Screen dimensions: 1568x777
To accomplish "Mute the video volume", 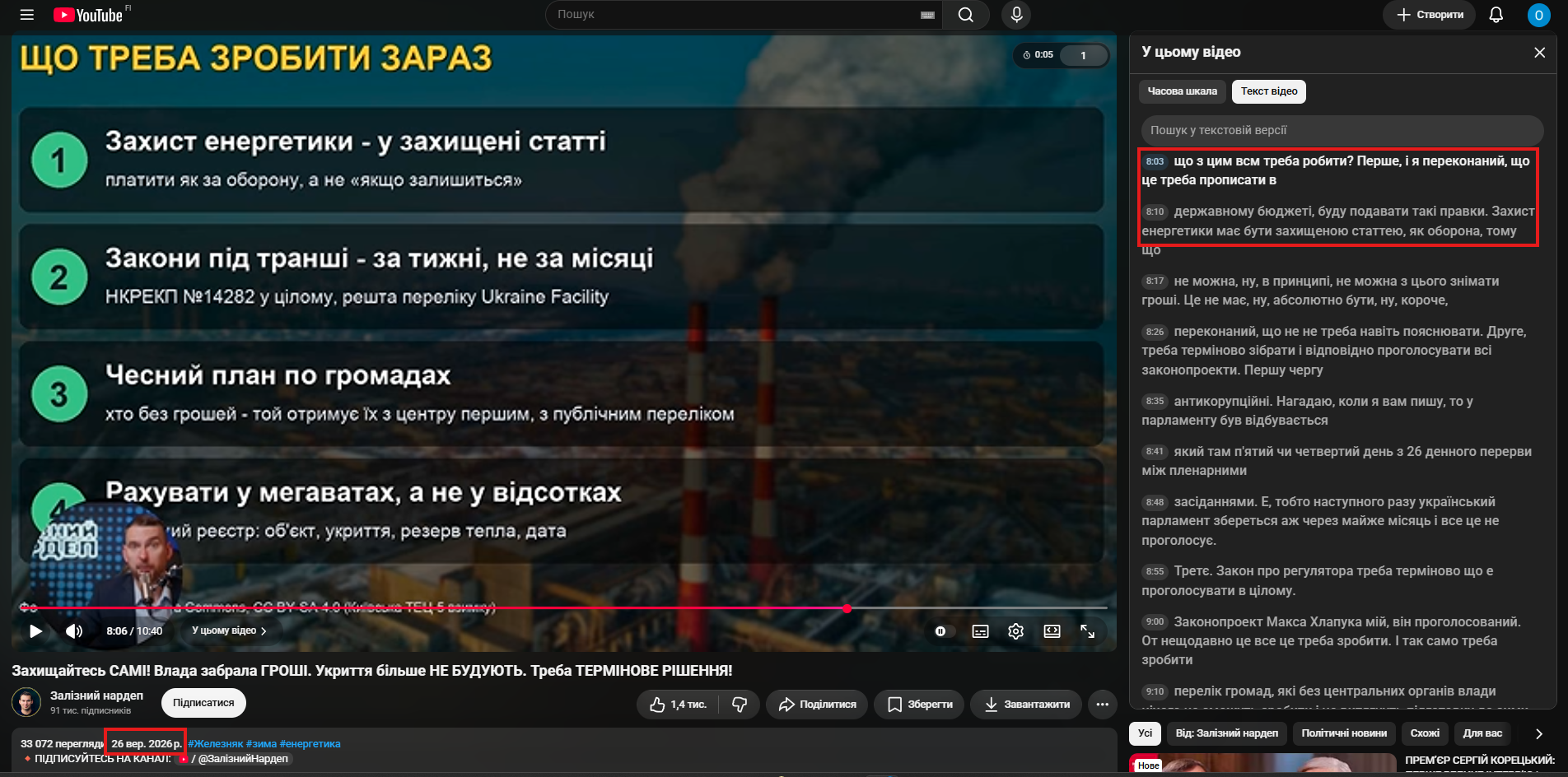I will [74, 631].
